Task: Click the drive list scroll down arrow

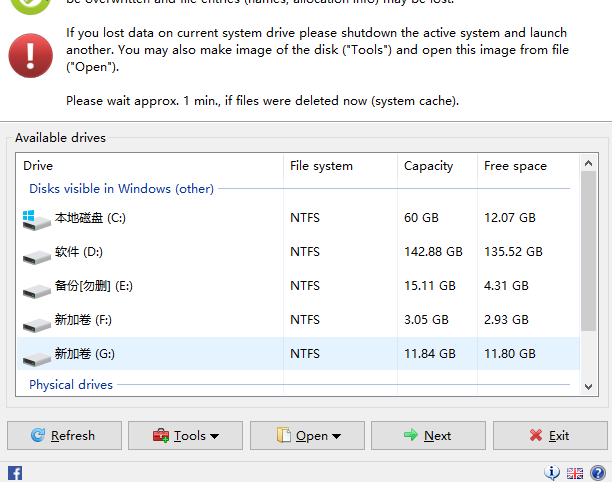Action: click(x=589, y=385)
